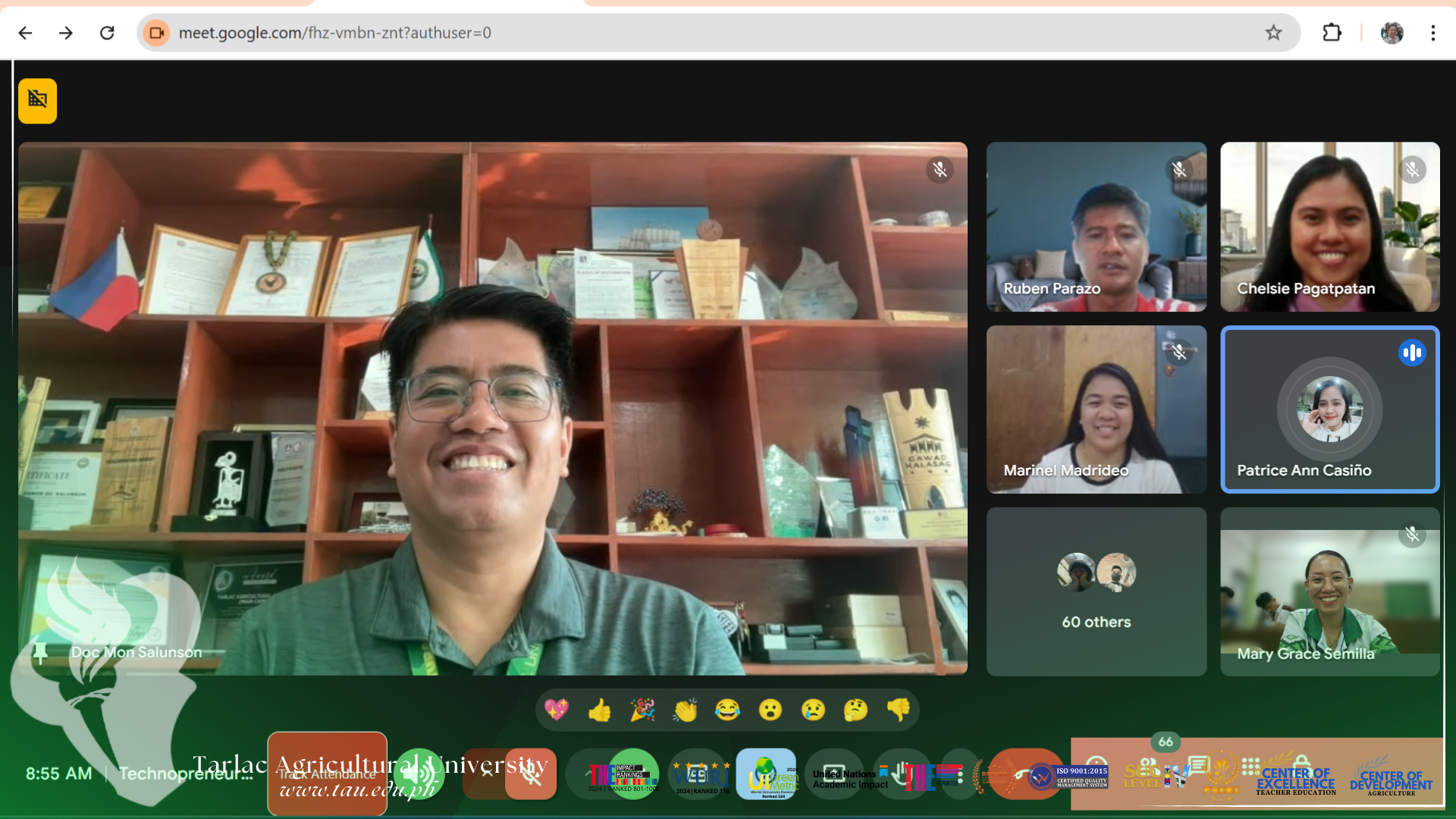
Task: Send the clapping hands reaction
Action: coord(685,711)
